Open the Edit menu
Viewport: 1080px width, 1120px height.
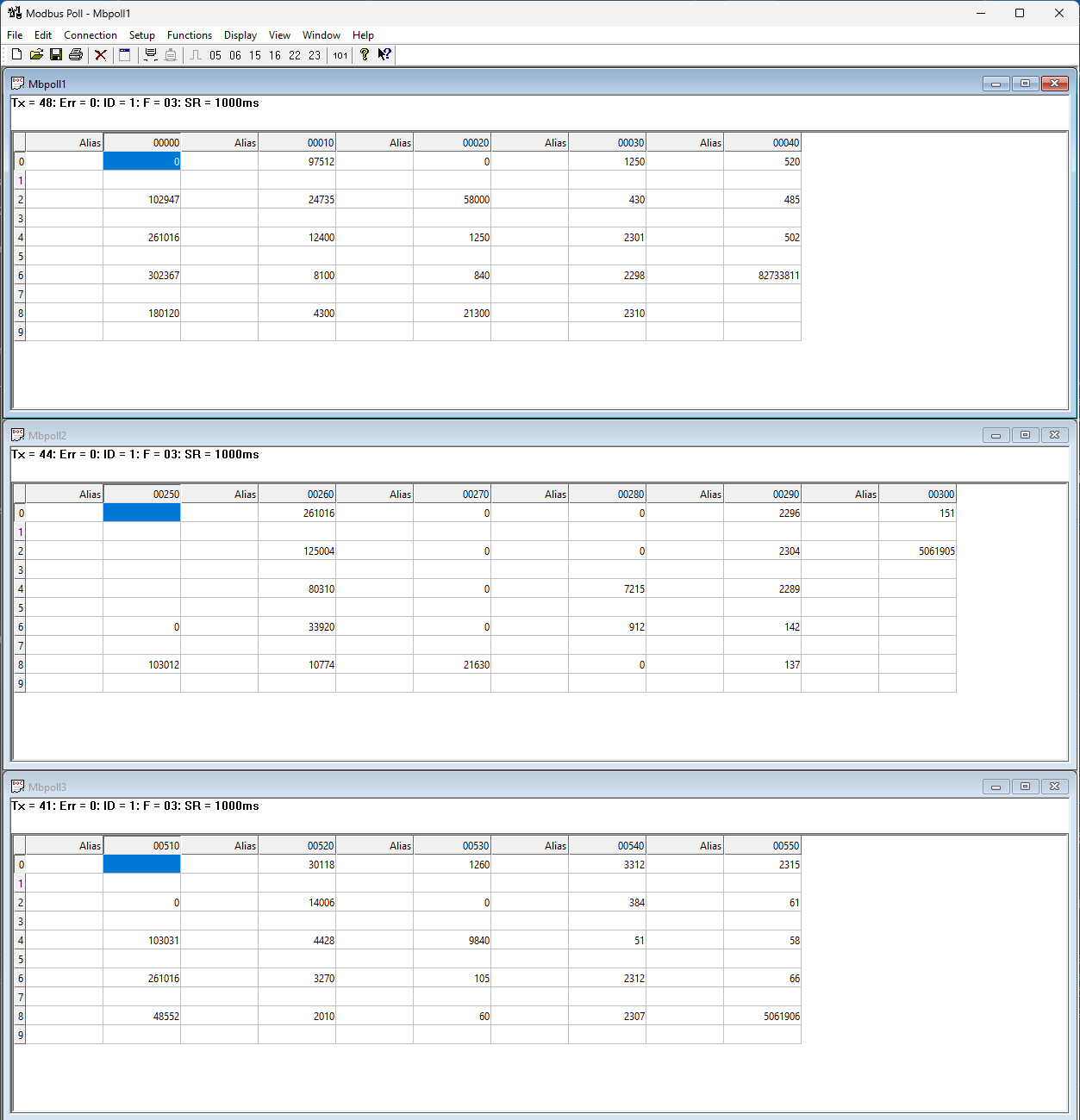click(x=43, y=35)
